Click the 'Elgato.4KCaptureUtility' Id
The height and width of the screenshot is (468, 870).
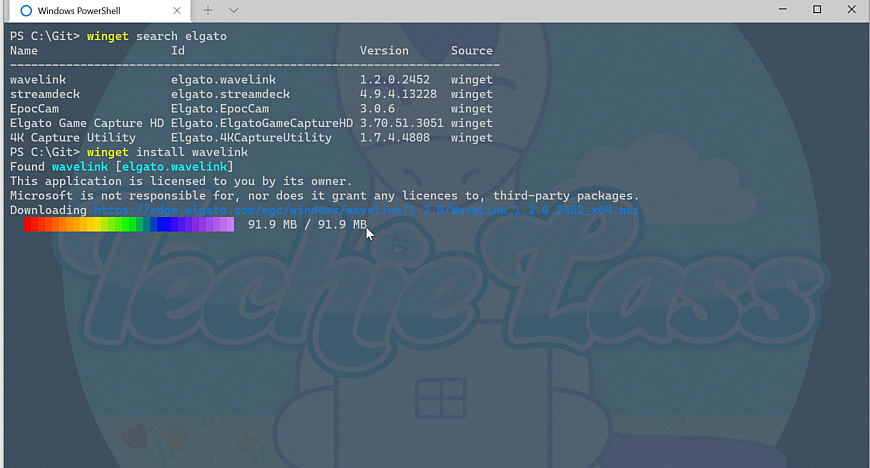tap(251, 137)
